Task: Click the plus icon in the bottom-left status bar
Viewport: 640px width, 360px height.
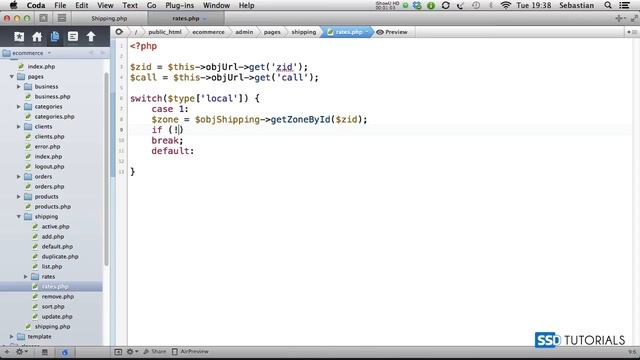Action: click(x=7, y=351)
